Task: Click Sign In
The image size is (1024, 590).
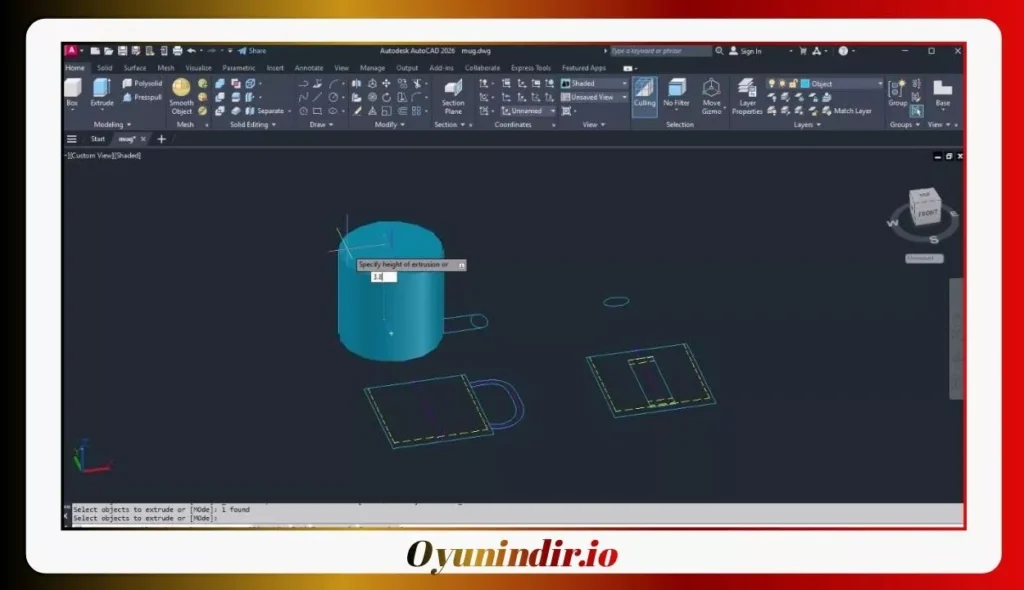Action: click(x=745, y=50)
